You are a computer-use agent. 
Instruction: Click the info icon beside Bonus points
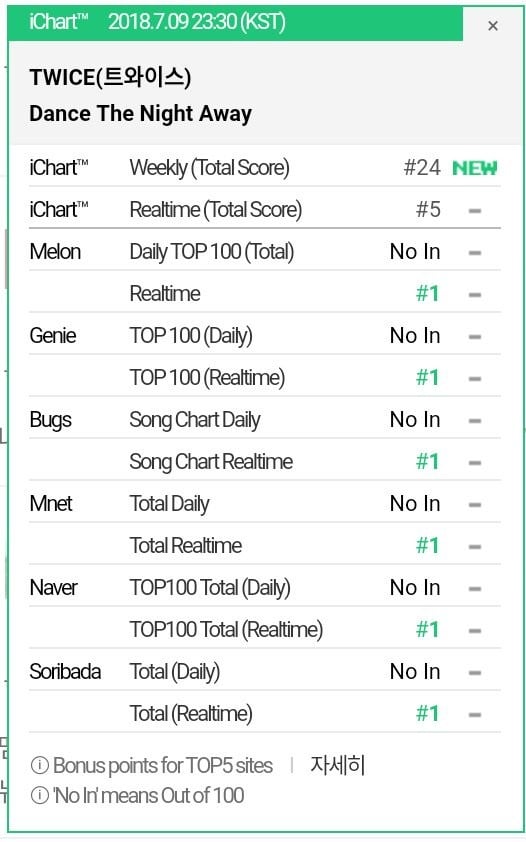click(x=39, y=765)
